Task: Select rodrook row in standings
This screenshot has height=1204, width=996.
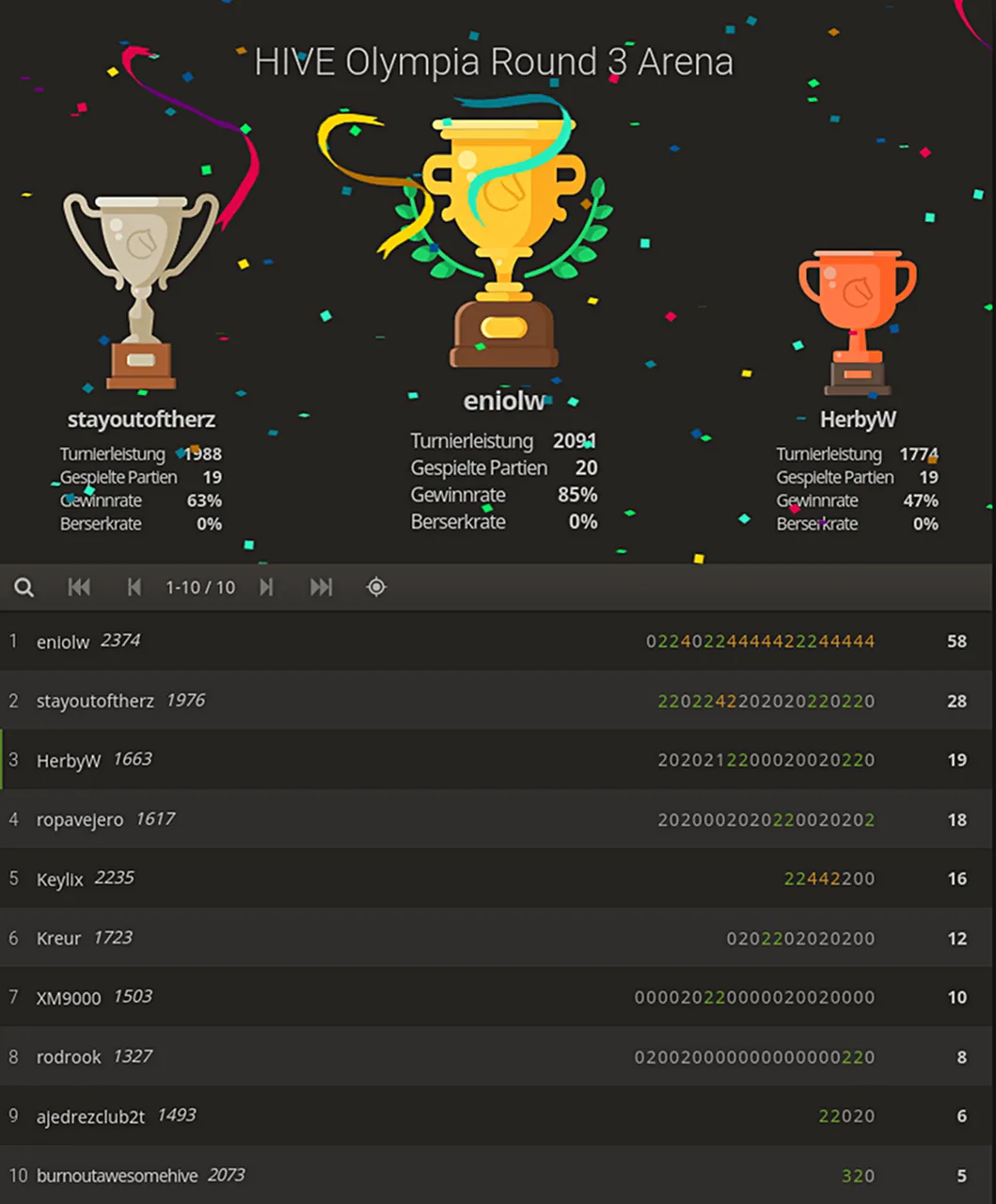Action: (x=498, y=1056)
